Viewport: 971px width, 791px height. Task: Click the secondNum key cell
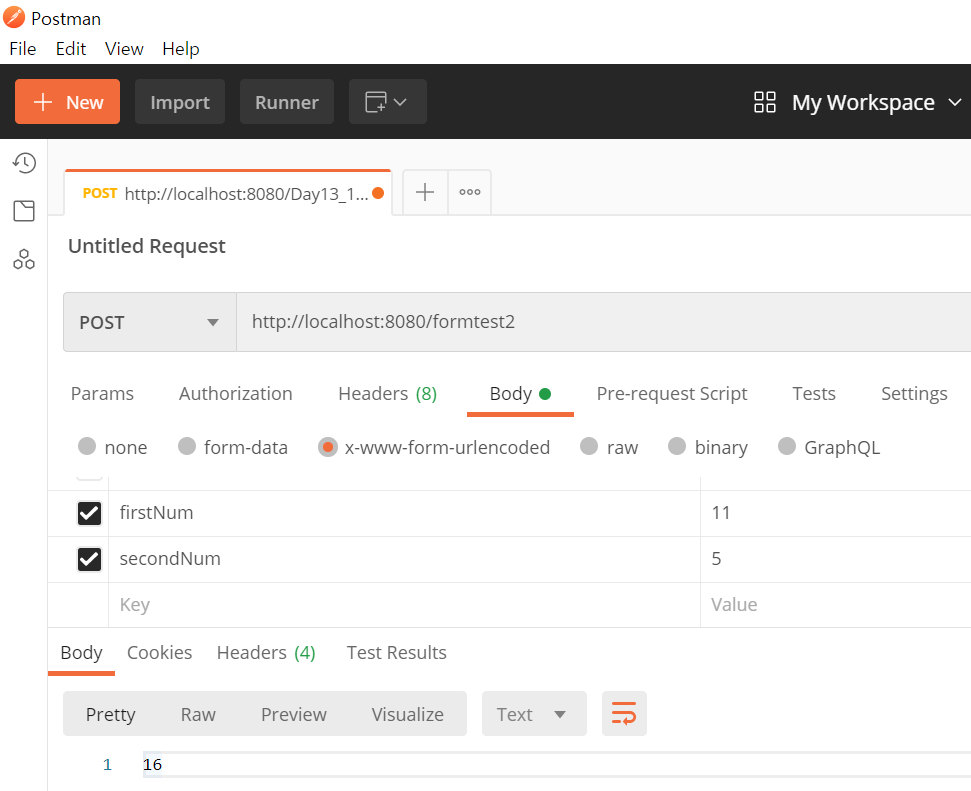click(x=404, y=559)
